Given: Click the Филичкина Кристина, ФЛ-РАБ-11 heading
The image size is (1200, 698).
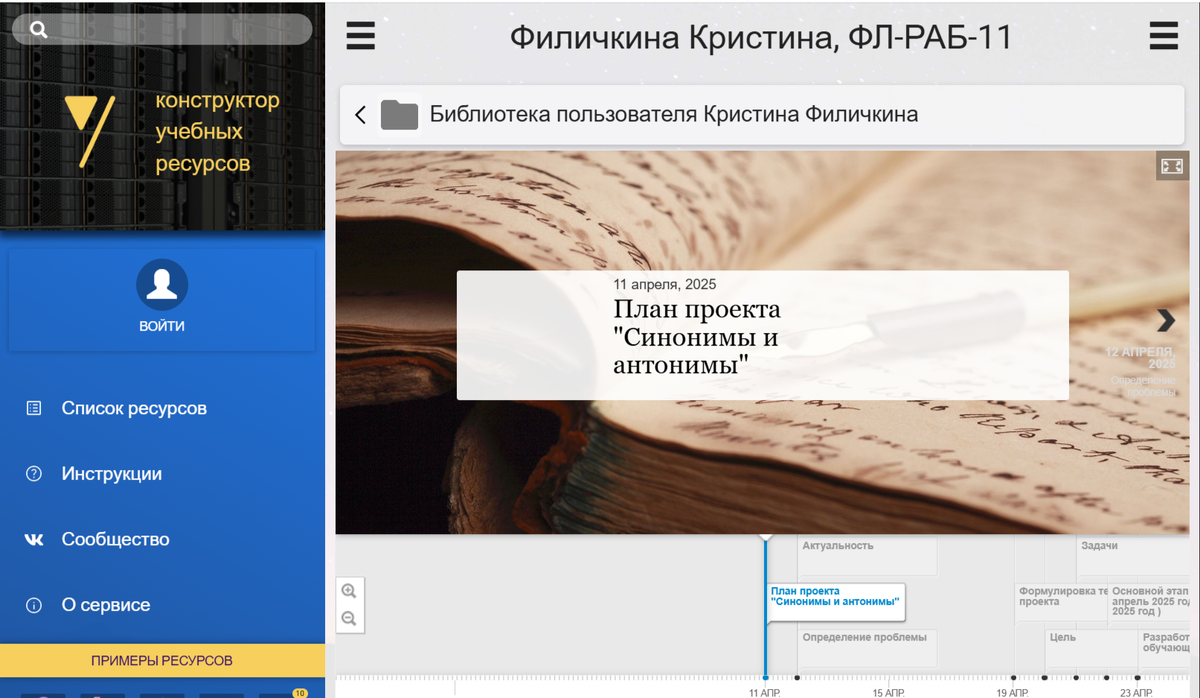Looking at the screenshot, I should [x=761, y=38].
